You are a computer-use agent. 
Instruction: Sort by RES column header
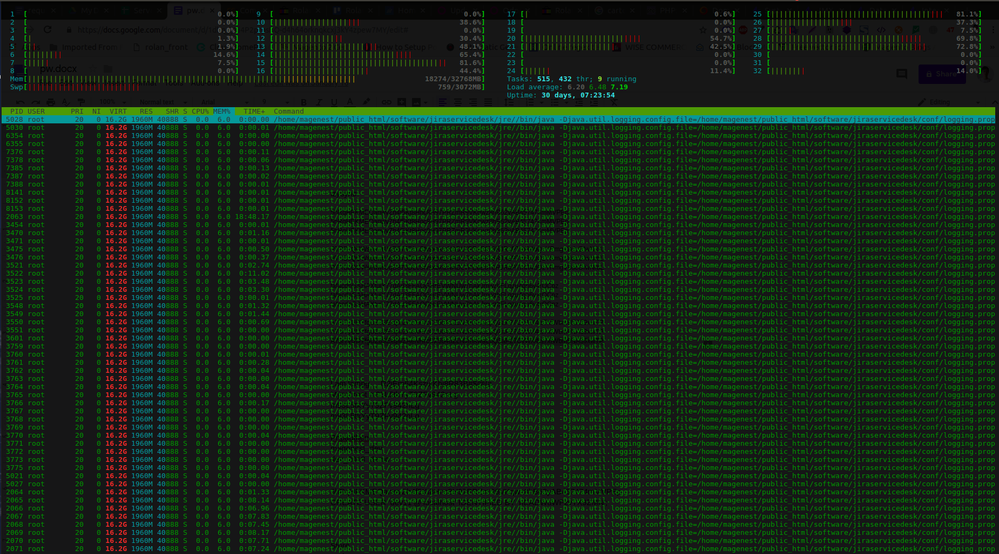point(146,111)
